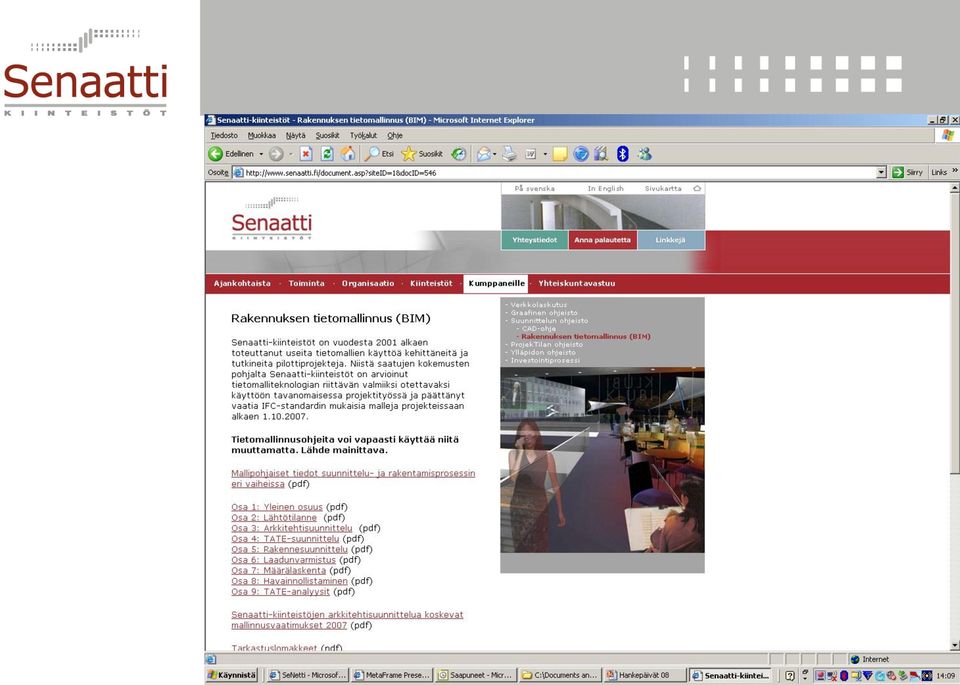960x685 pixels.
Task: Click the Internet zone globe in status bar
Action: (x=855, y=659)
